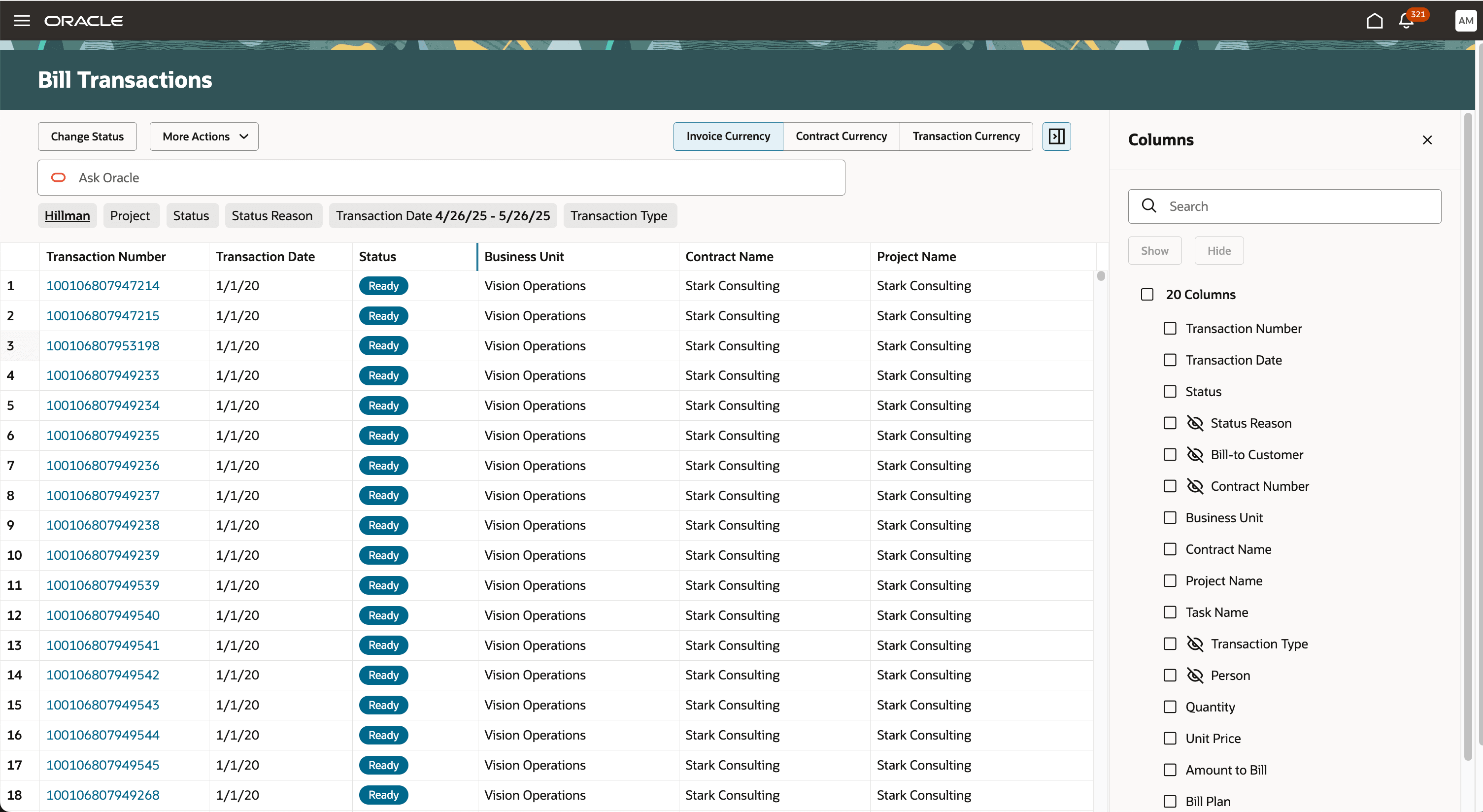Viewport: 1483px width, 812px height.
Task: Click the table's vertical scrollbar thumb
Action: point(1101,276)
